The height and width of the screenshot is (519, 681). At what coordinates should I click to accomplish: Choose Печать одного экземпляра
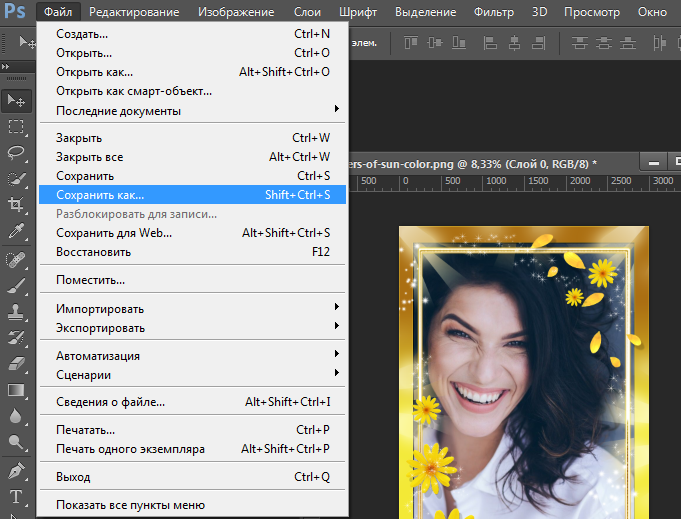192,449
